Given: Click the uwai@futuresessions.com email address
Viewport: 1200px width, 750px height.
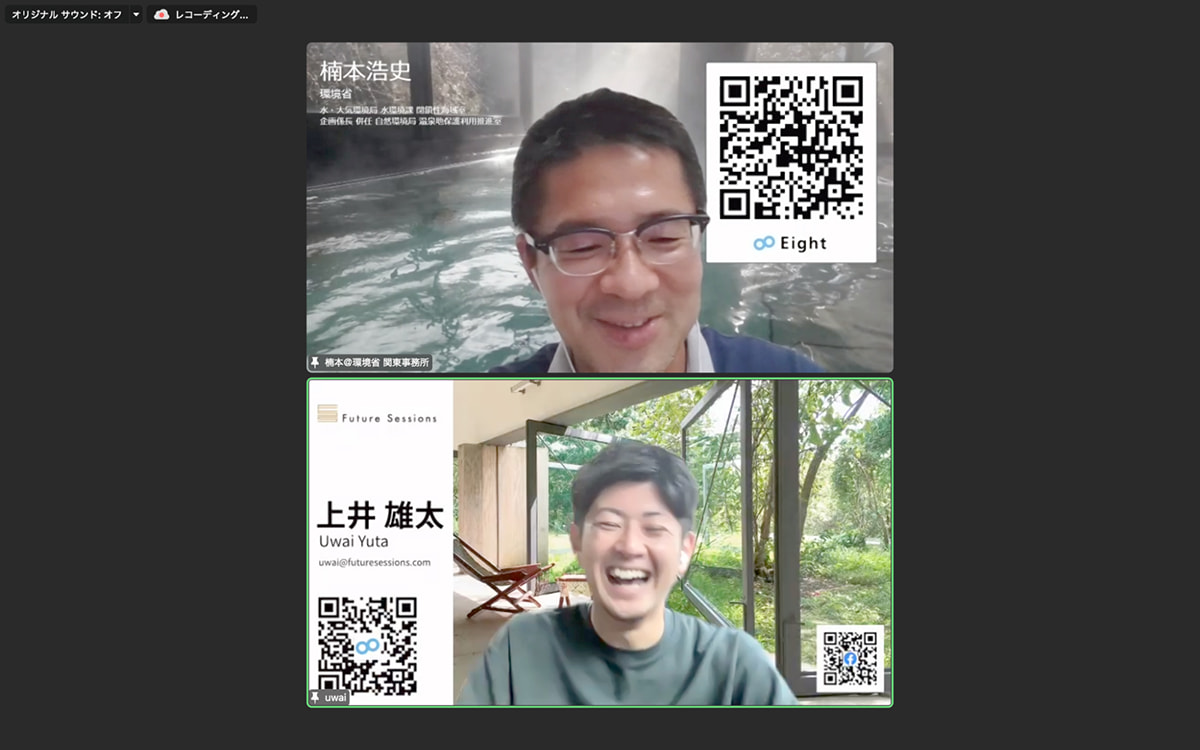Looking at the screenshot, I should 374,562.
